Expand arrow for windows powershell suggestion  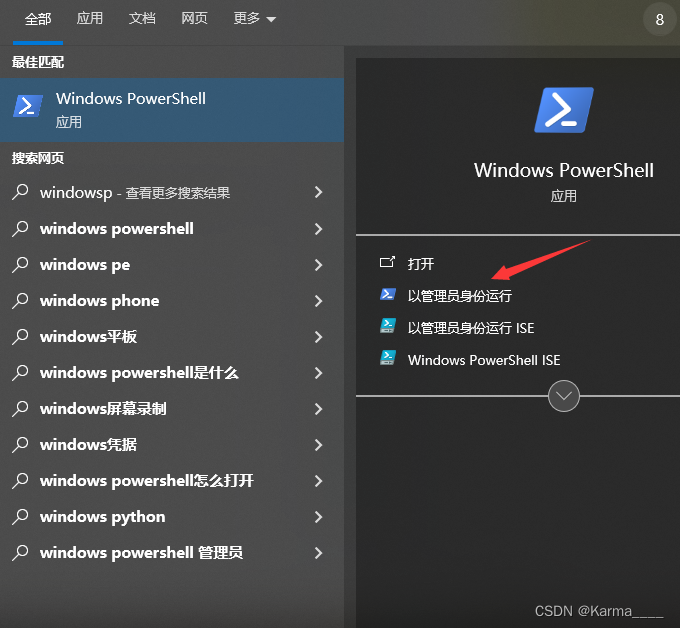(318, 229)
